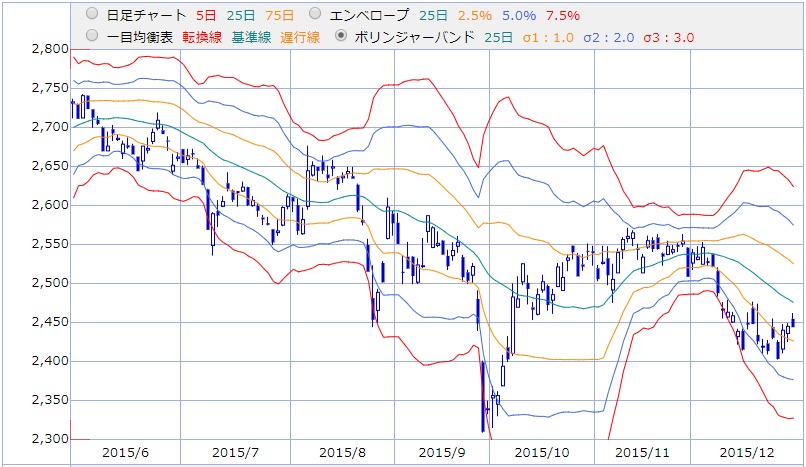Click the 2015/10 date axis label
This screenshot has height=467, width=806.
(542, 453)
